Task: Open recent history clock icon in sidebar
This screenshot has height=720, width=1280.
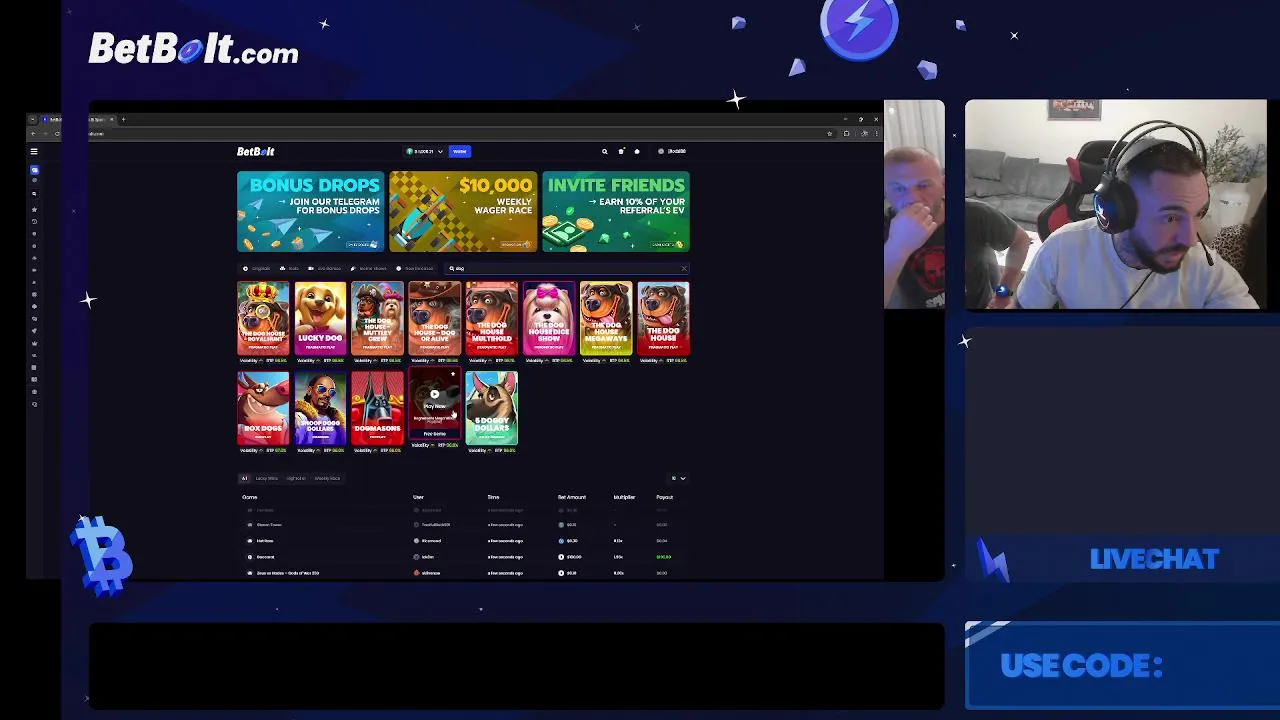Action: click(34, 221)
